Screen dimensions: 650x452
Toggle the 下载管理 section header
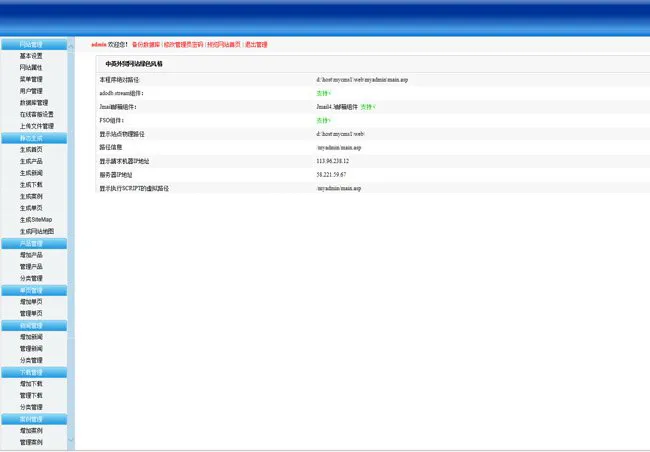[x=34, y=372]
